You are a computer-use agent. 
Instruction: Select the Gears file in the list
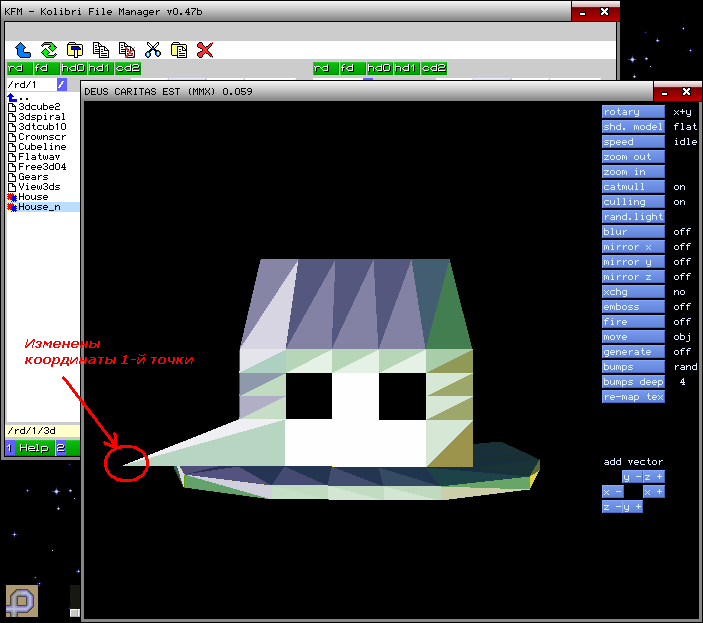pos(32,177)
